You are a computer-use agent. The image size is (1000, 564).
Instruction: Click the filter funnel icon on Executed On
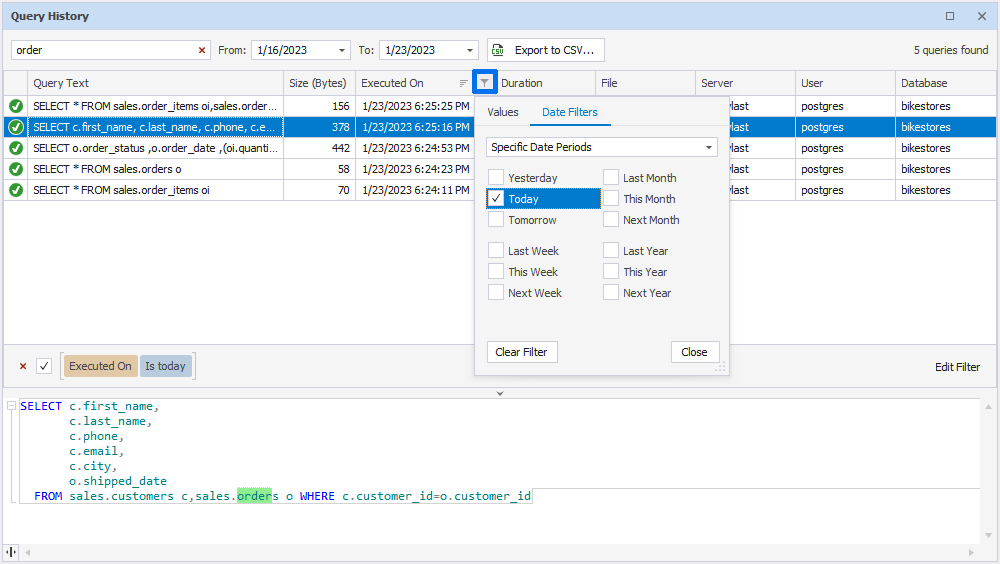pyautogui.click(x=484, y=83)
